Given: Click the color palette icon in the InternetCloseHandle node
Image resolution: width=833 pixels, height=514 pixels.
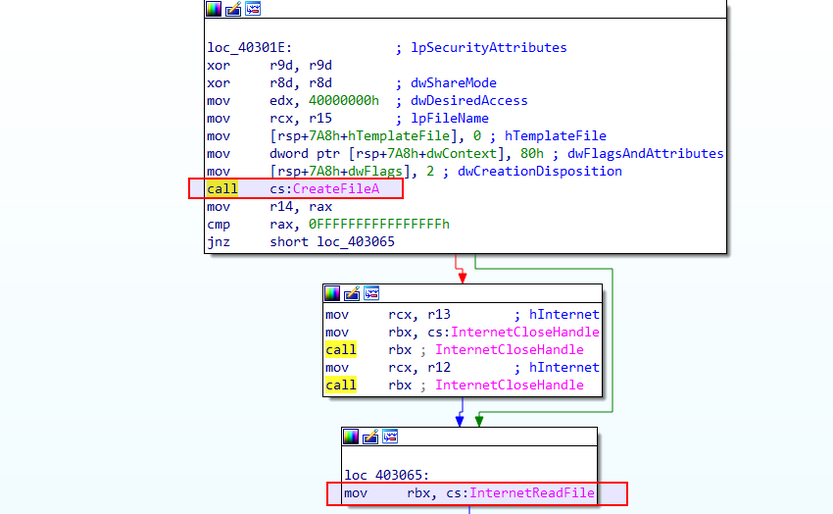Looking at the screenshot, I should pos(332,293).
